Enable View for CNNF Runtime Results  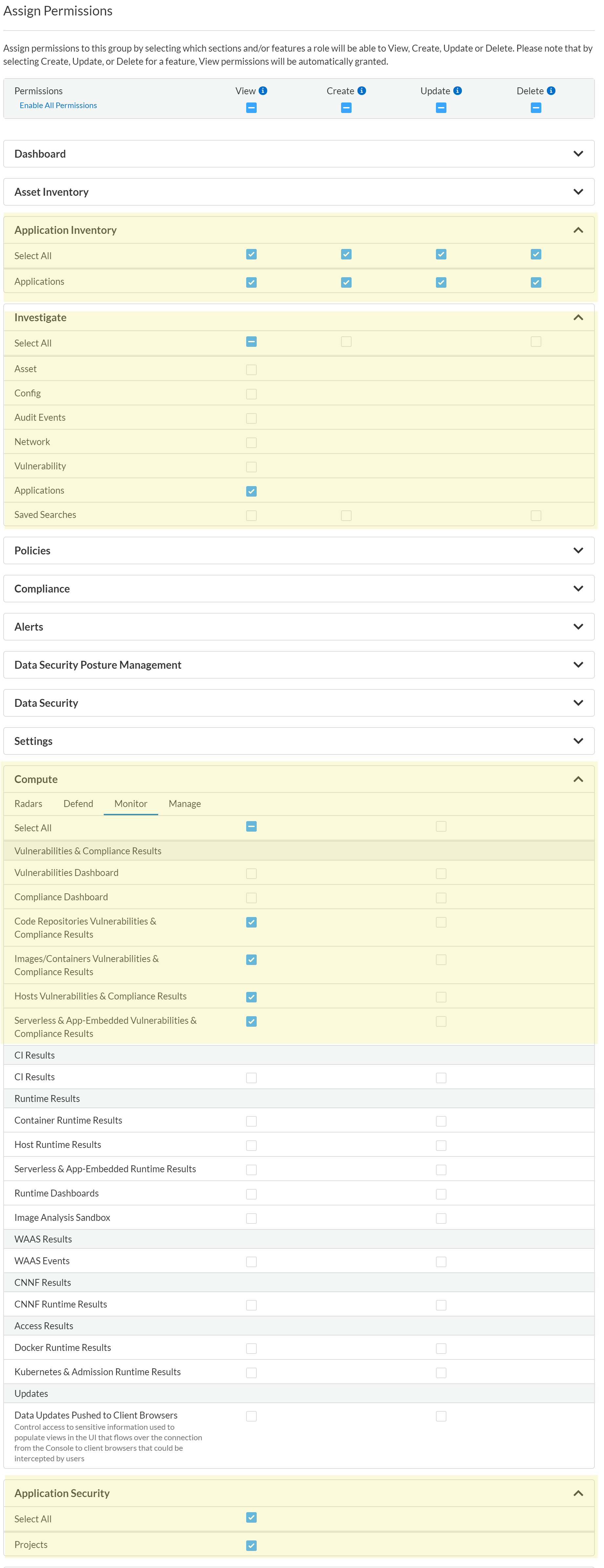(x=251, y=1305)
